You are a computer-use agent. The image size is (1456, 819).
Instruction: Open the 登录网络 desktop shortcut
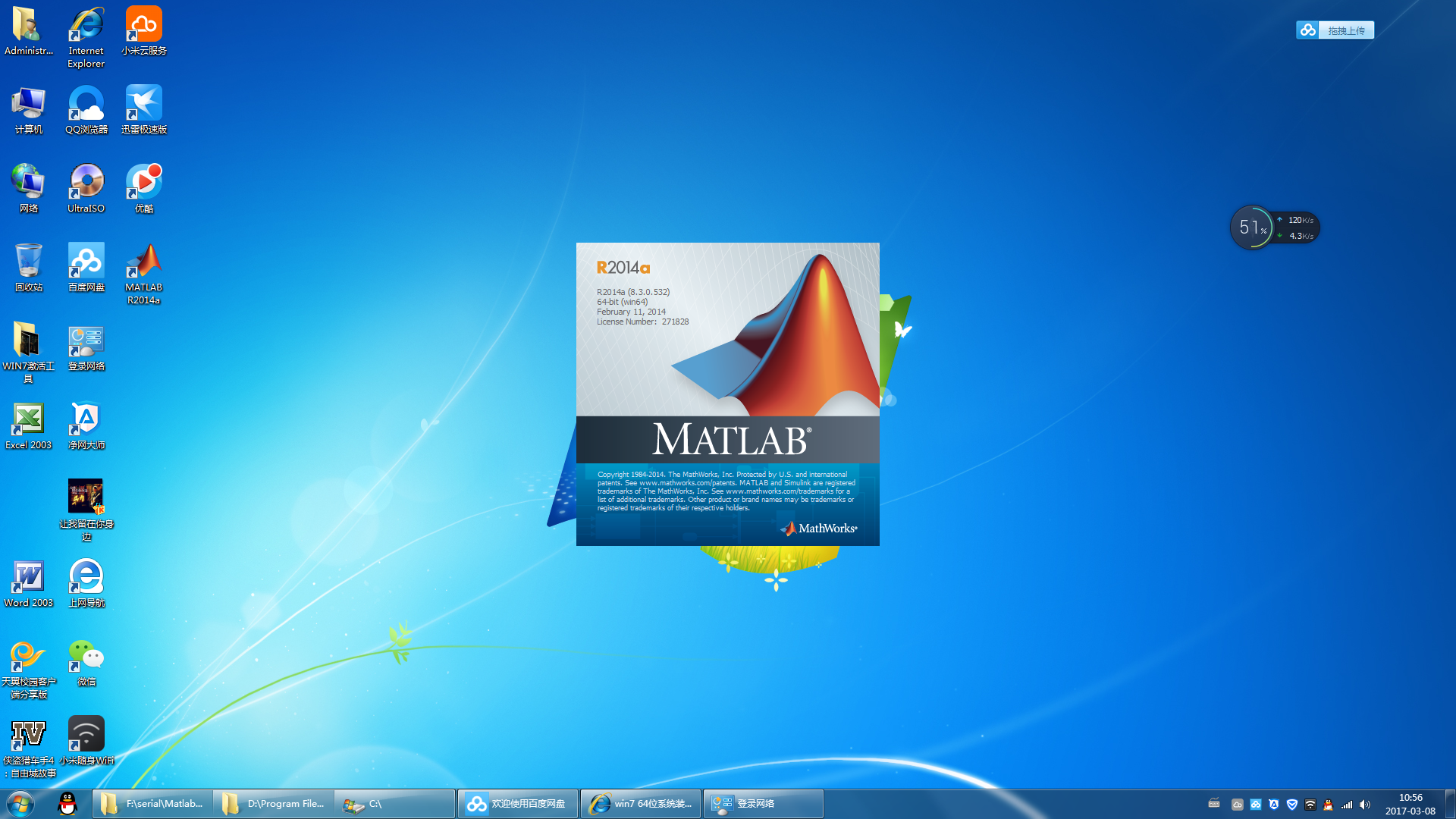(86, 347)
